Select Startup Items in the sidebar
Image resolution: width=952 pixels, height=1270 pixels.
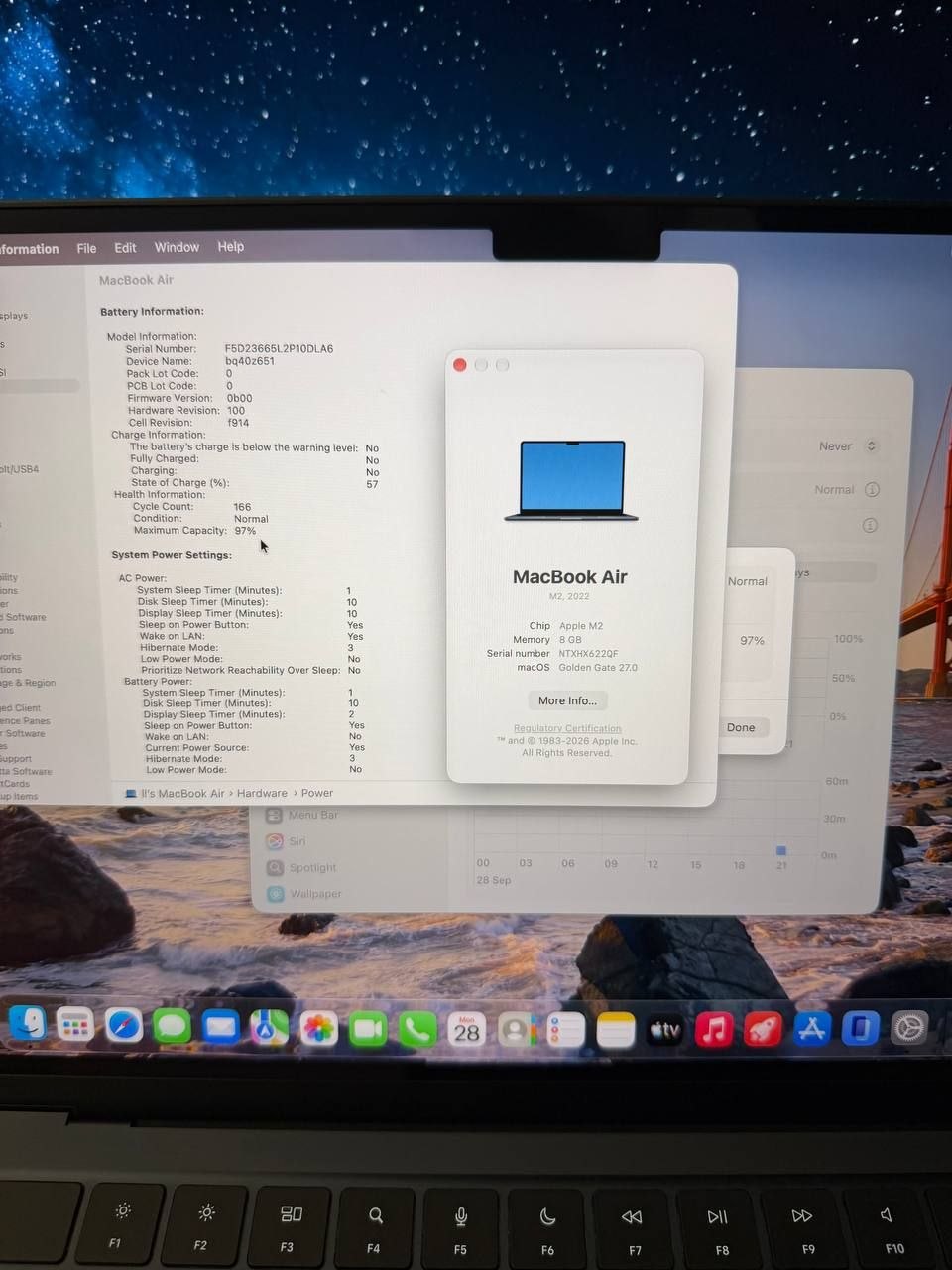[x=19, y=796]
